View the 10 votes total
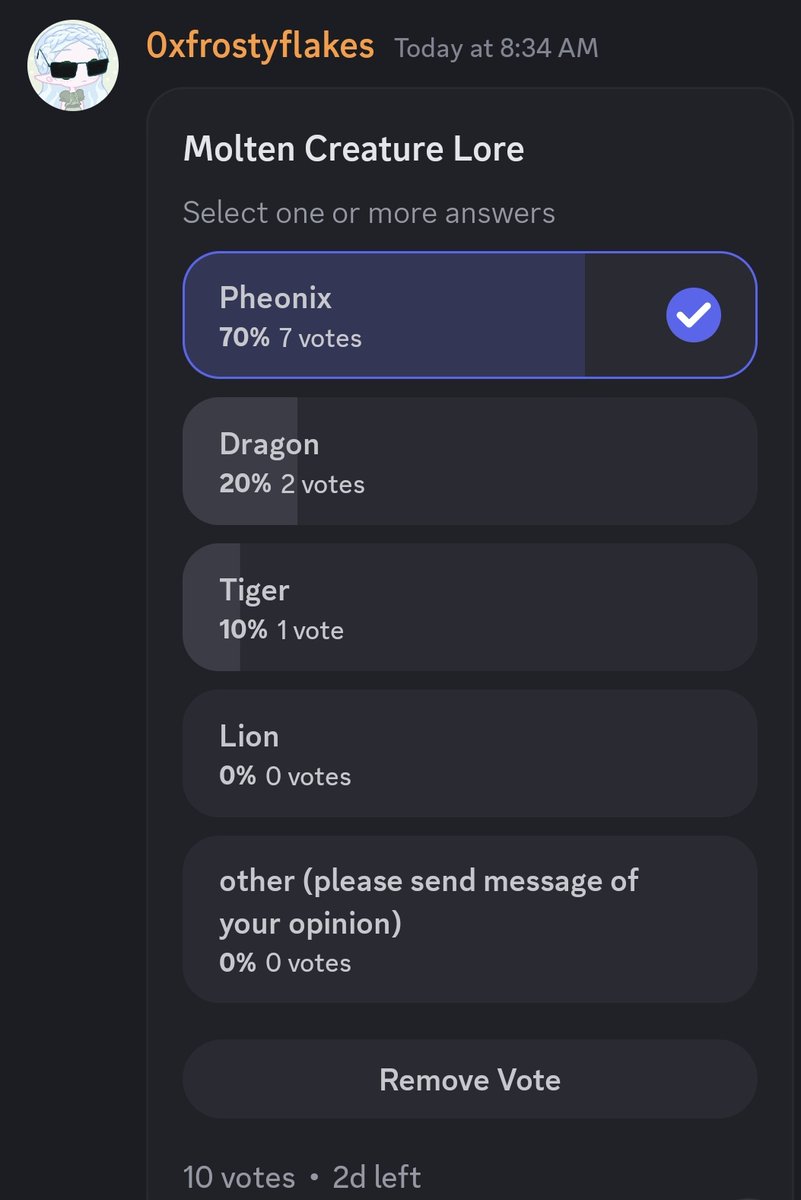The height and width of the screenshot is (1200, 801). click(239, 1177)
